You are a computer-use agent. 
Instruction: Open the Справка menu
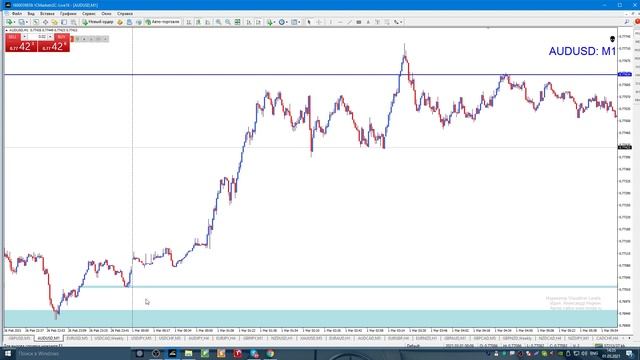coord(125,13)
